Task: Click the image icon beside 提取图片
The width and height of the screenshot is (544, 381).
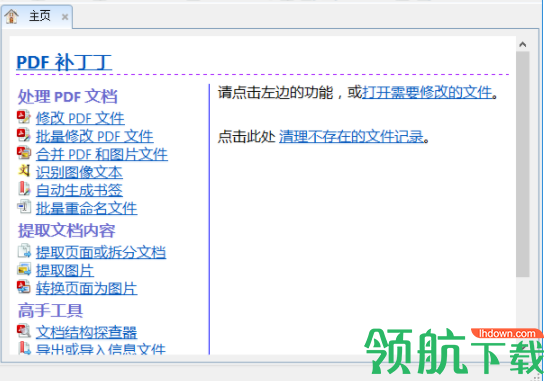Action: point(24,269)
